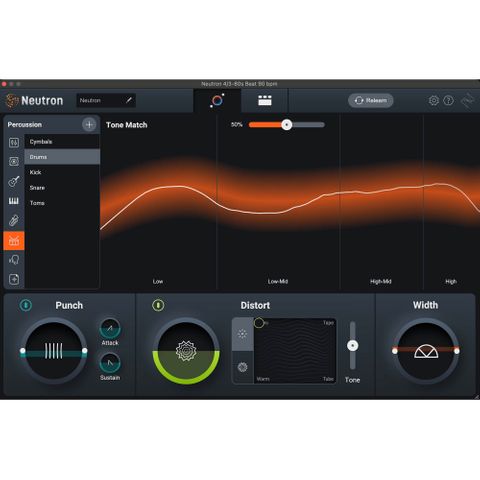Select the orange Percussion drum icon
Screen dimensions: 480x480
tap(14, 240)
